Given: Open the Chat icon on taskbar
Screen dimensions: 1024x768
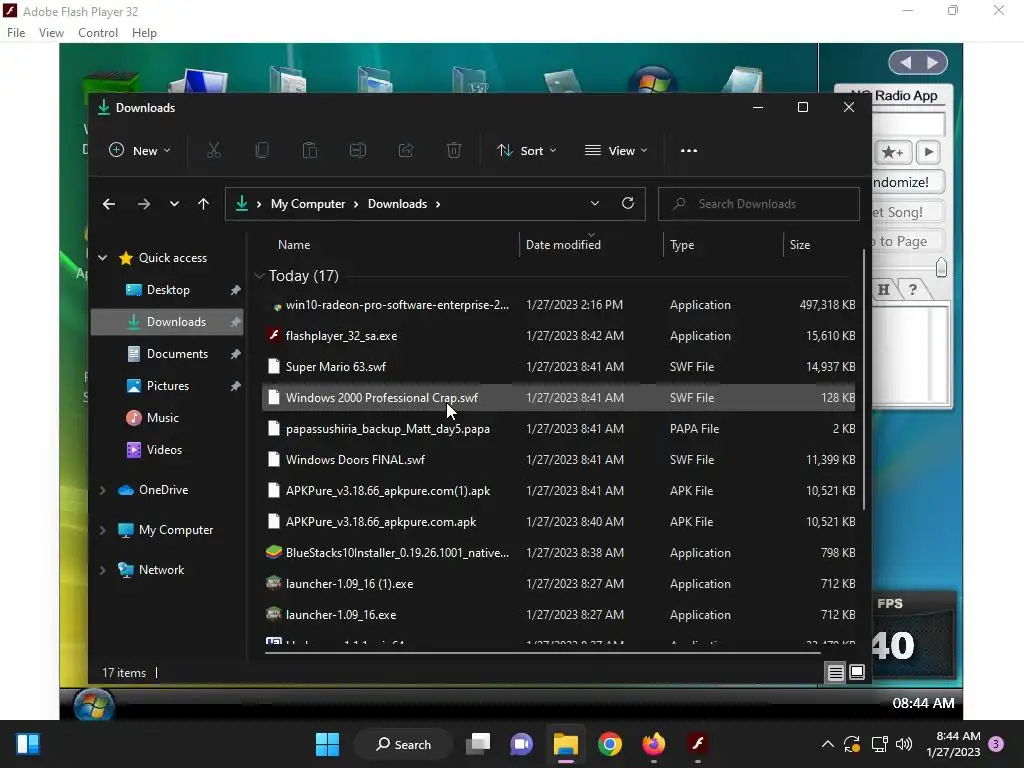Looking at the screenshot, I should (x=522, y=744).
